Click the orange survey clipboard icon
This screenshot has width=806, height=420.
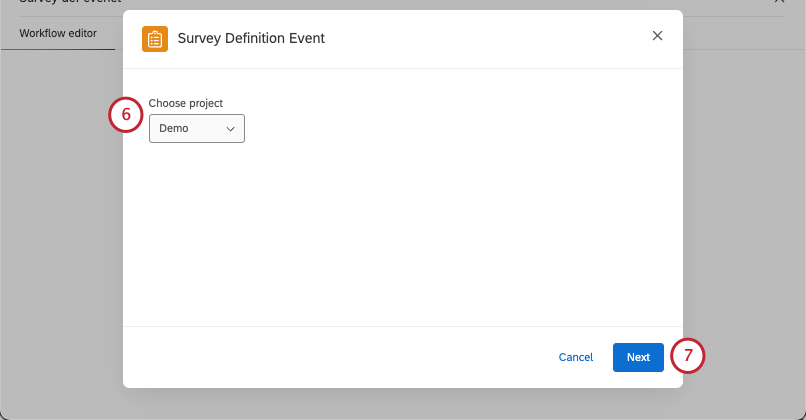pos(155,39)
